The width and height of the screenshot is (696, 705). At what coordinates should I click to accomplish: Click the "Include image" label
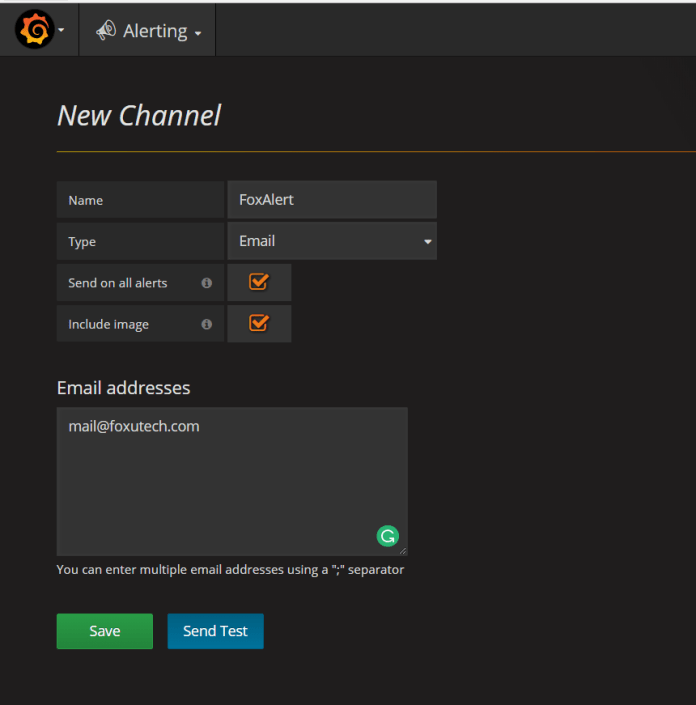[108, 324]
